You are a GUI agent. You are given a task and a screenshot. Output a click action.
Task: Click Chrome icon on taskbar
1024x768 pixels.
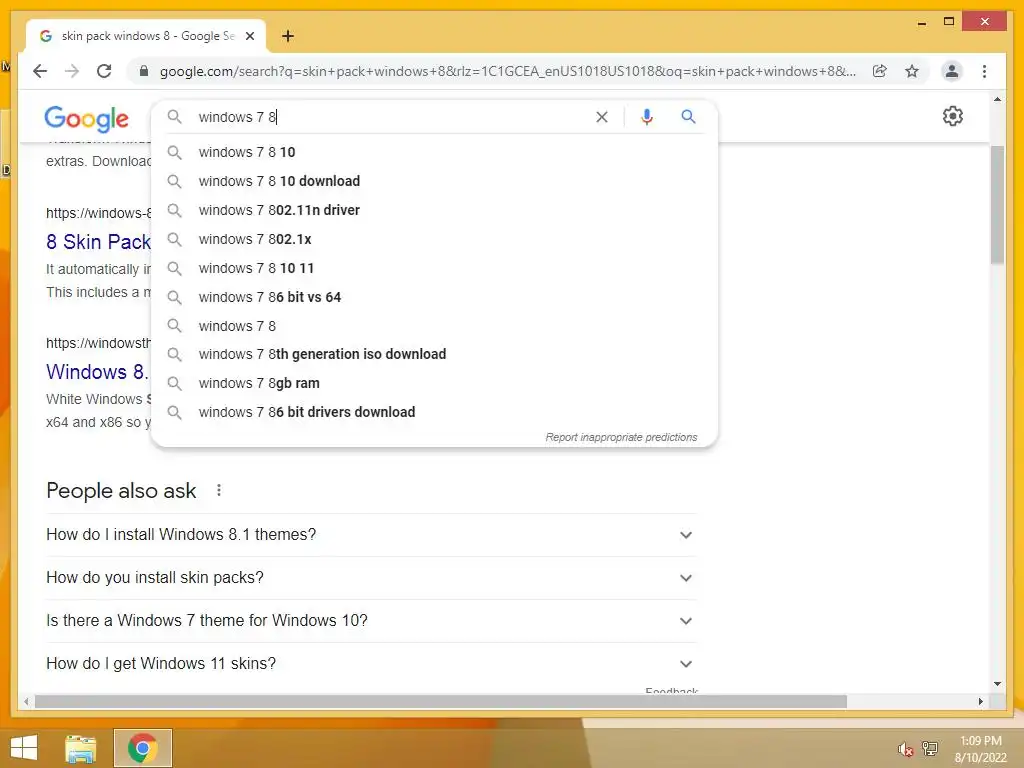pos(142,748)
